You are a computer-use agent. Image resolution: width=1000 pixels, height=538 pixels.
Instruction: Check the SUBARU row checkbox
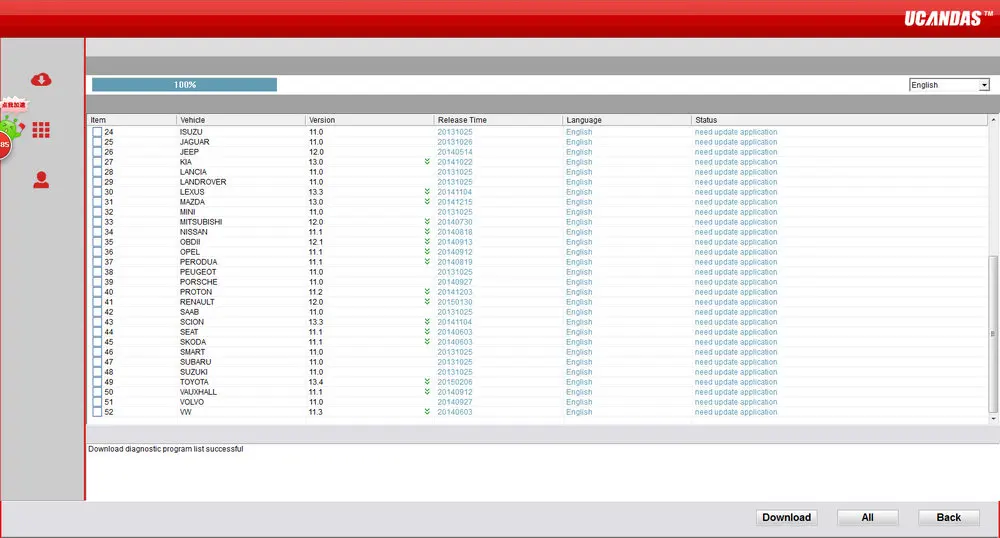[x=97, y=362]
